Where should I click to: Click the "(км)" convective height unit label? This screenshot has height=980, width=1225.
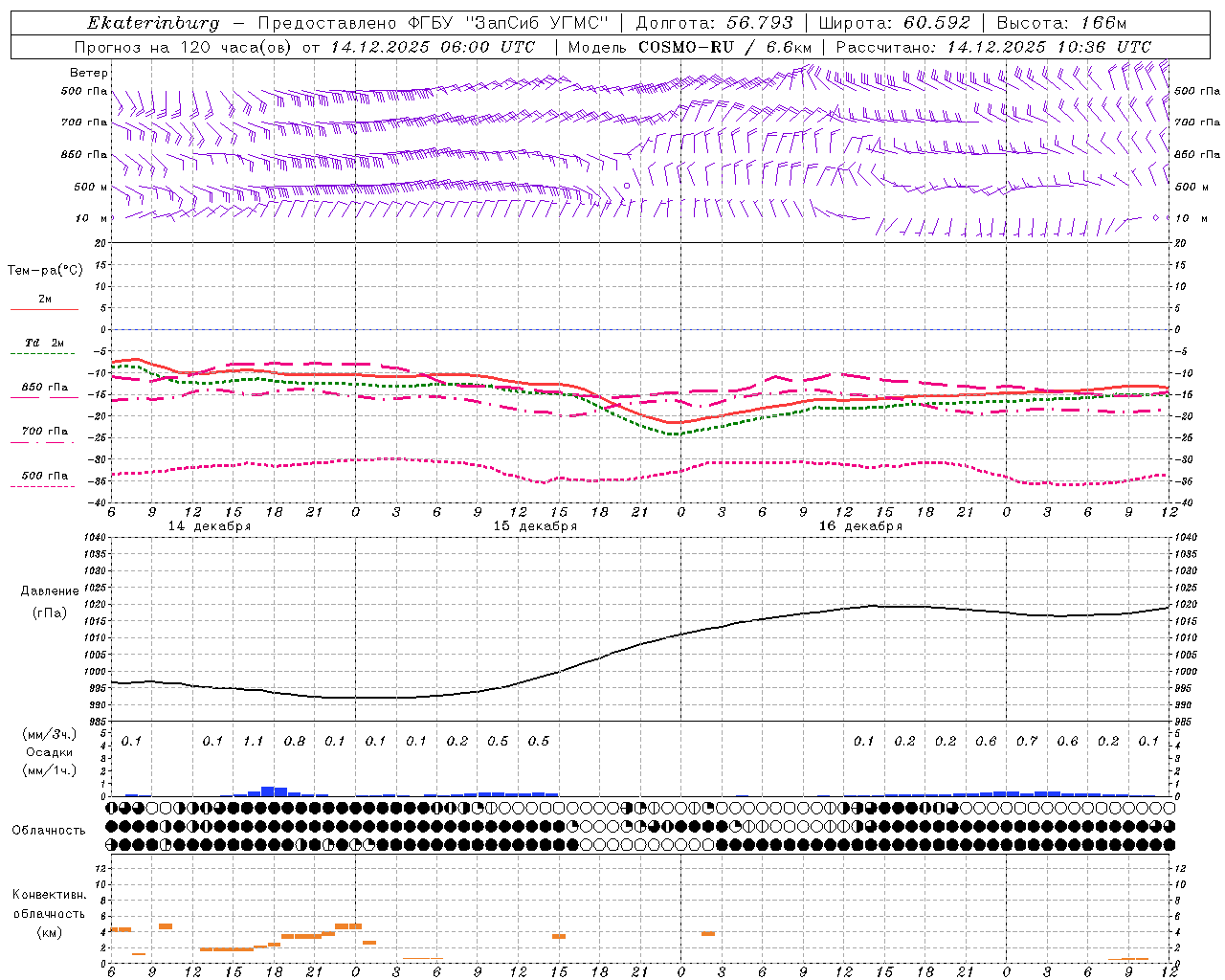tap(49, 931)
